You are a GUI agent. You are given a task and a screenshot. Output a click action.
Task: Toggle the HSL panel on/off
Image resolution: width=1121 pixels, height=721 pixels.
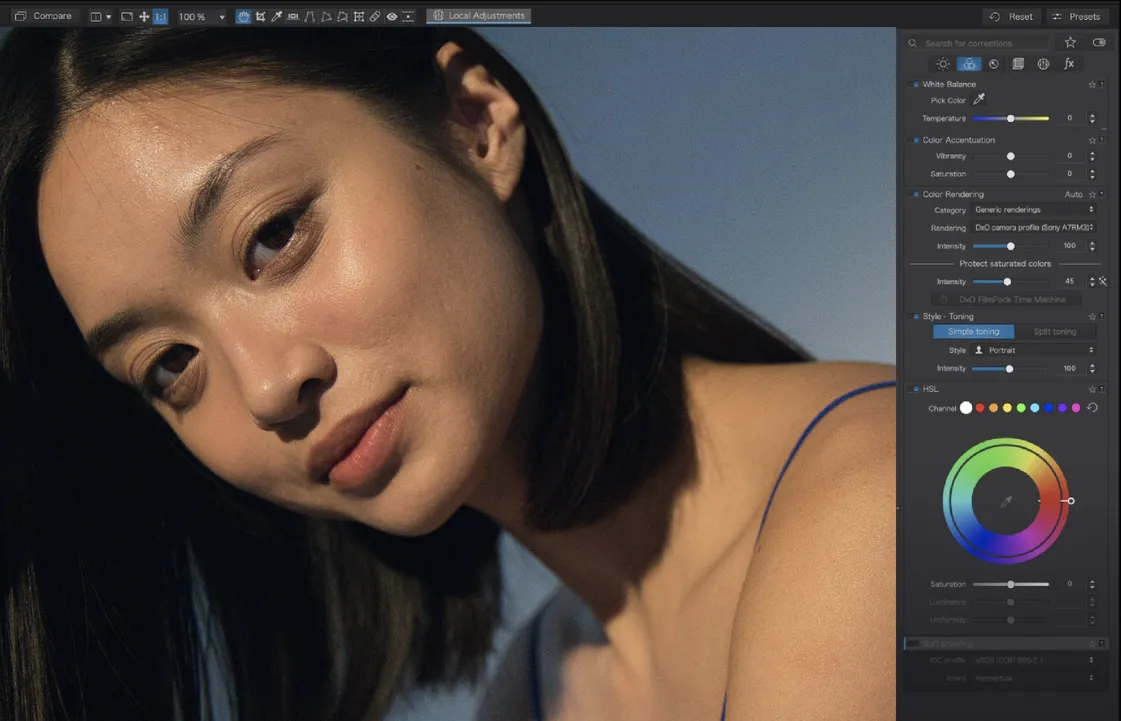(915, 389)
